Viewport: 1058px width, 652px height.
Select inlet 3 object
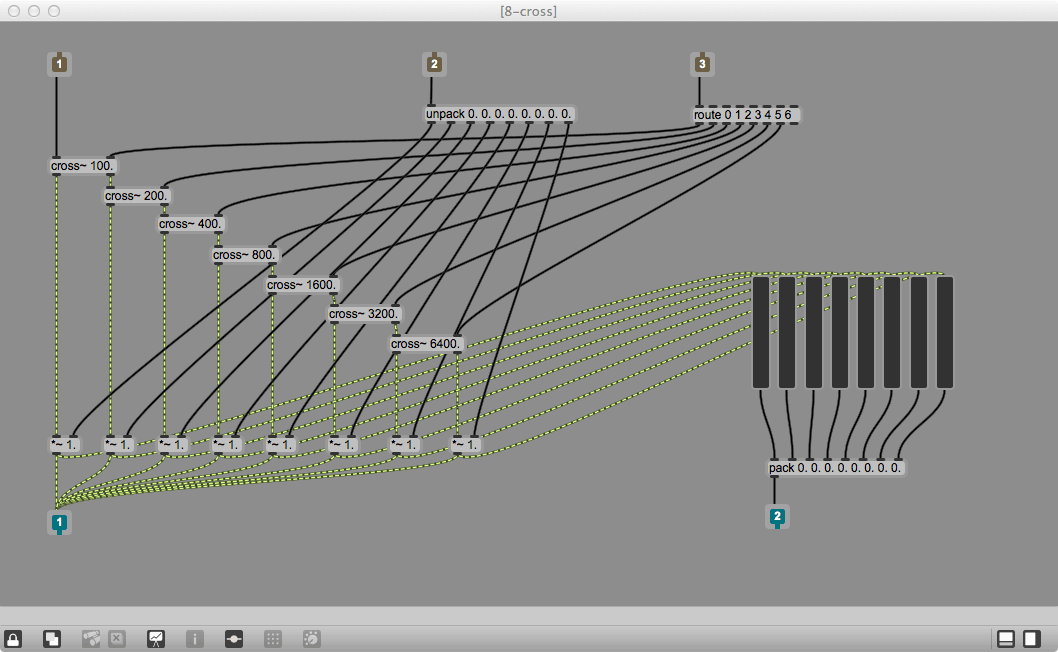702,63
